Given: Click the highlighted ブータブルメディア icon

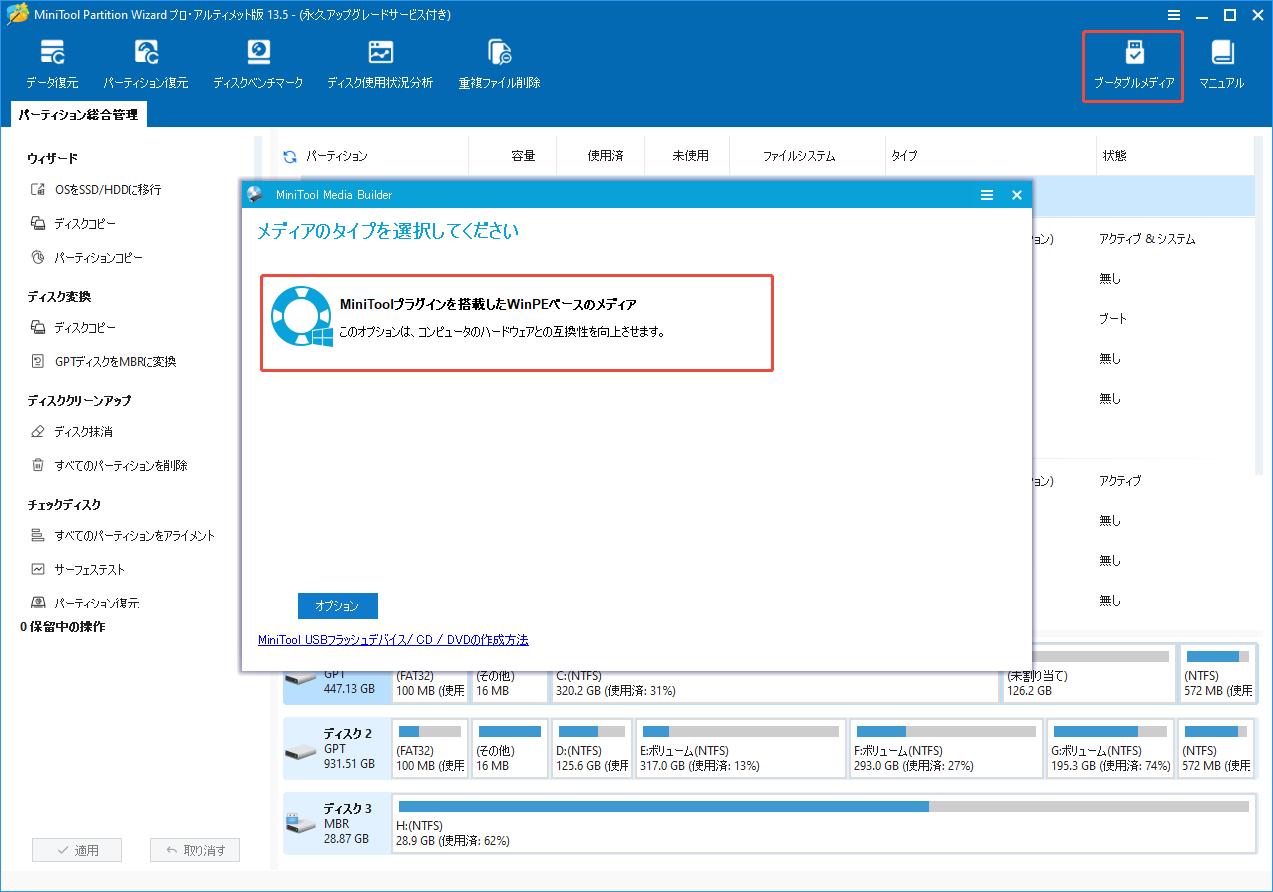Looking at the screenshot, I should [1133, 62].
